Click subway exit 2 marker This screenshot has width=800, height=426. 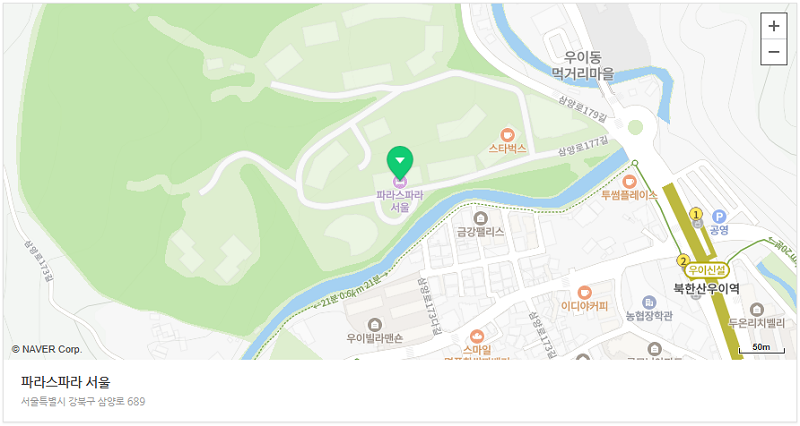point(683,261)
